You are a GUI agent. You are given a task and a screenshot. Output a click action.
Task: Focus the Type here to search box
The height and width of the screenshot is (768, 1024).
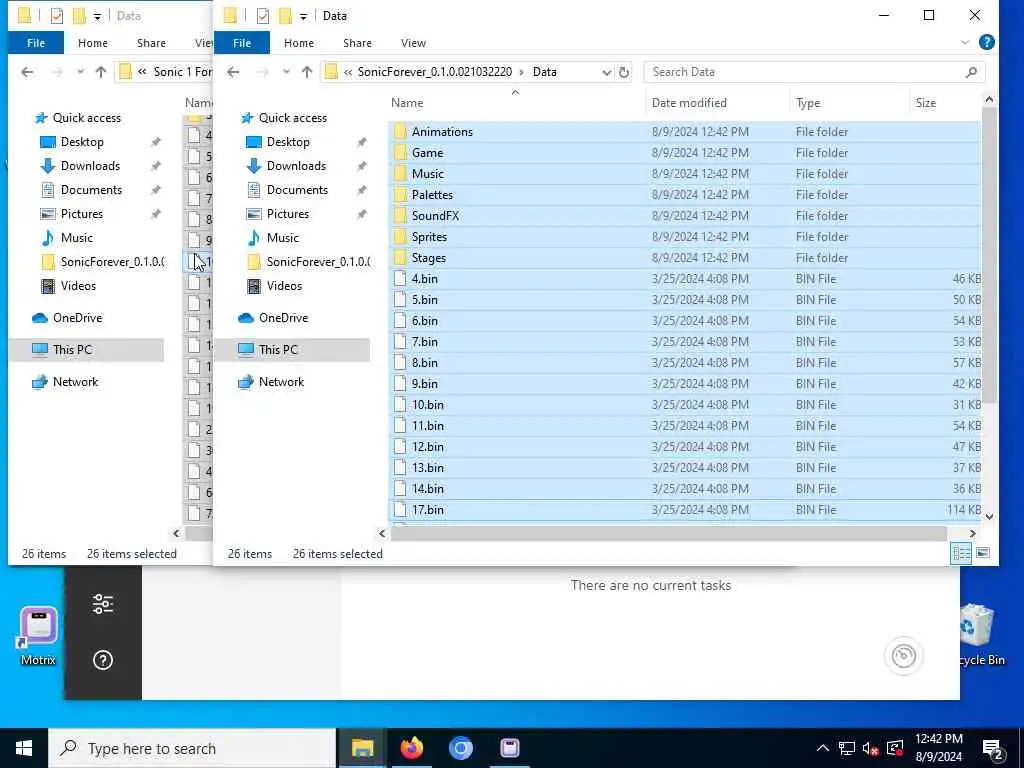pyautogui.click(x=192, y=748)
